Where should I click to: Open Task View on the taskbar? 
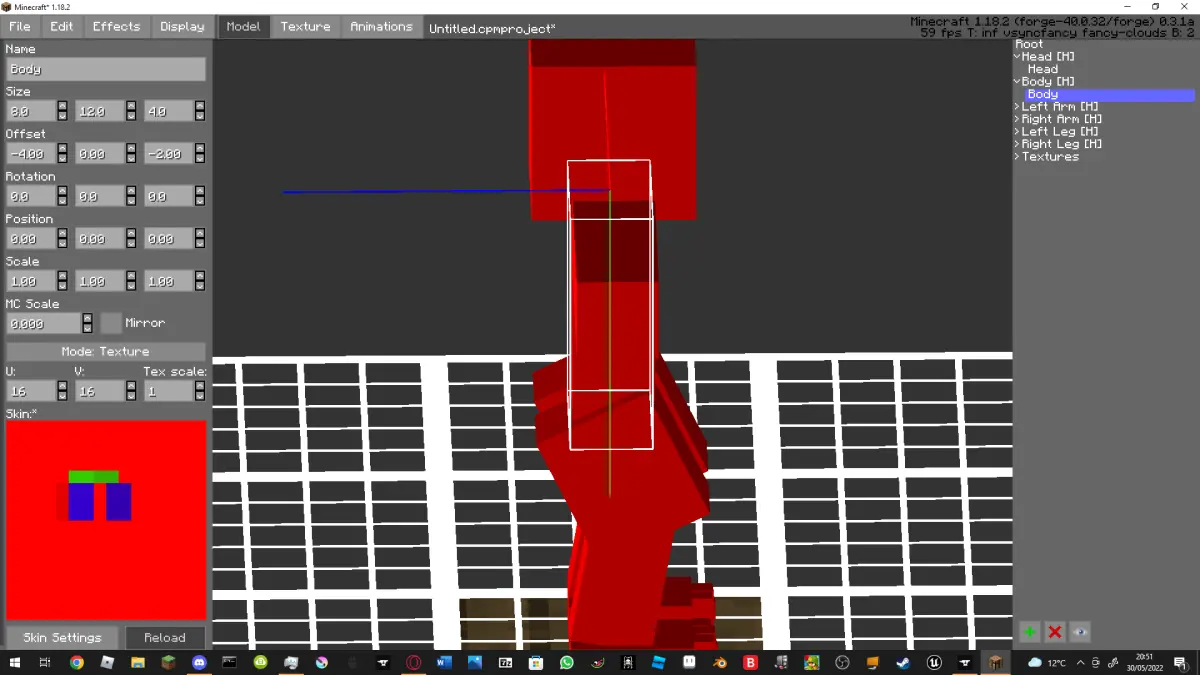tap(45, 662)
